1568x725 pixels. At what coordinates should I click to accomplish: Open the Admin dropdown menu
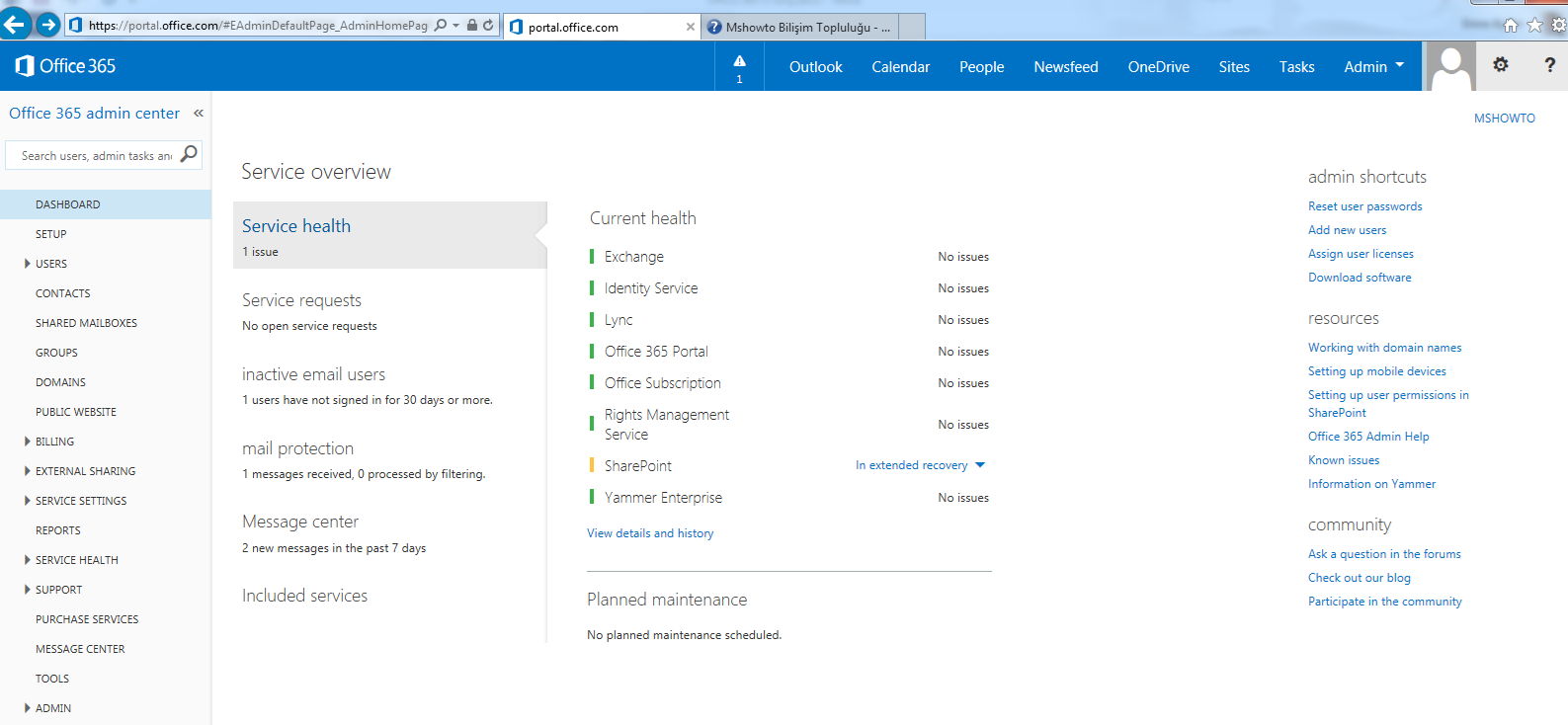[x=1373, y=66]
